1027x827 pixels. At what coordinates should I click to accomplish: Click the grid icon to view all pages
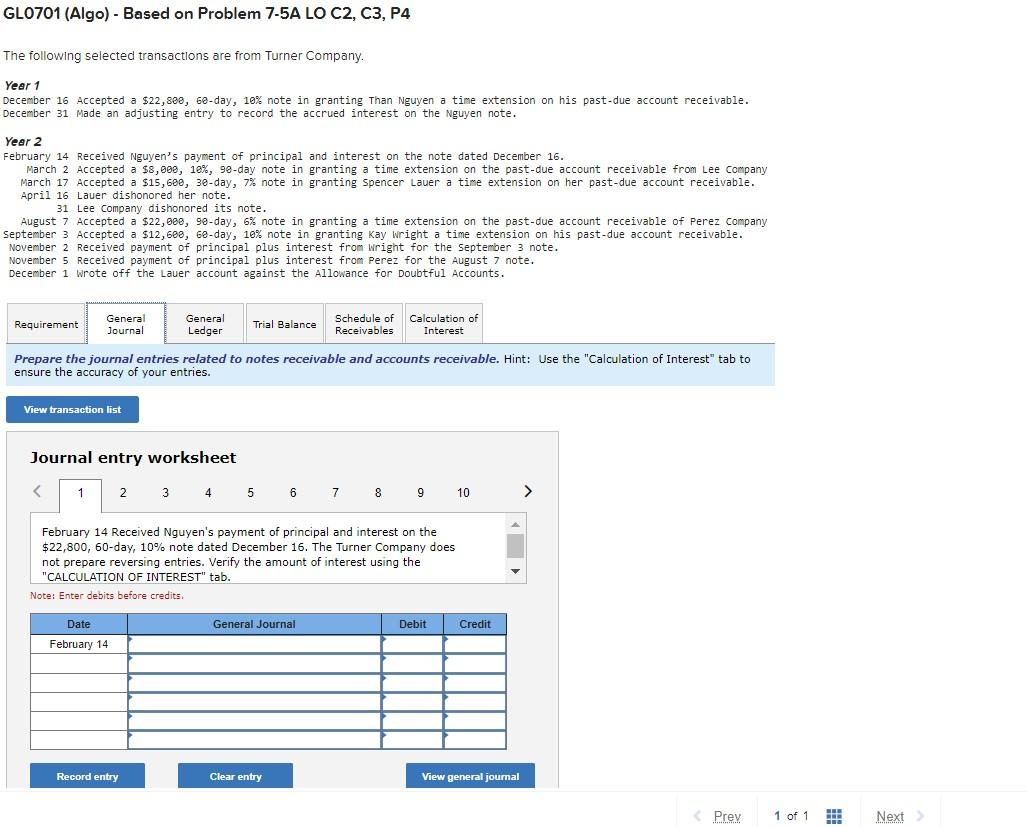(835, 816)
